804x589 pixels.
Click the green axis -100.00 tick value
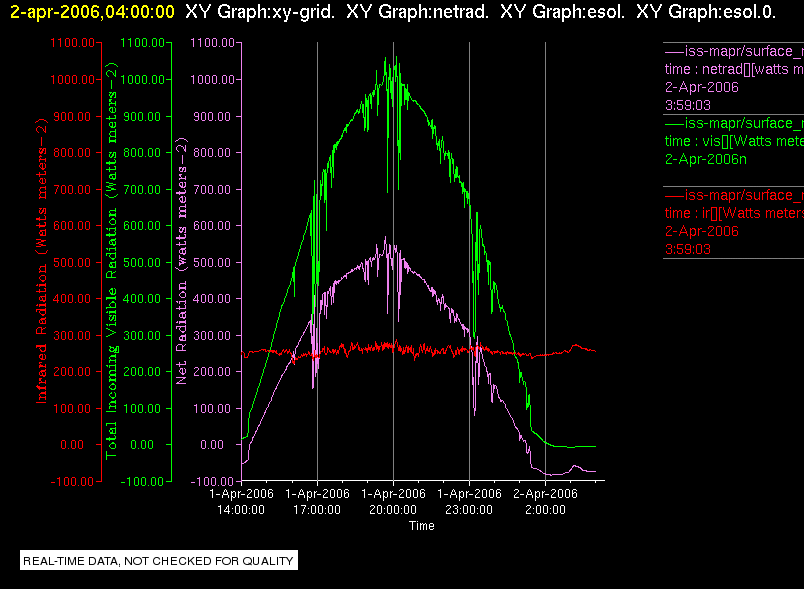[x=142, y=482]
